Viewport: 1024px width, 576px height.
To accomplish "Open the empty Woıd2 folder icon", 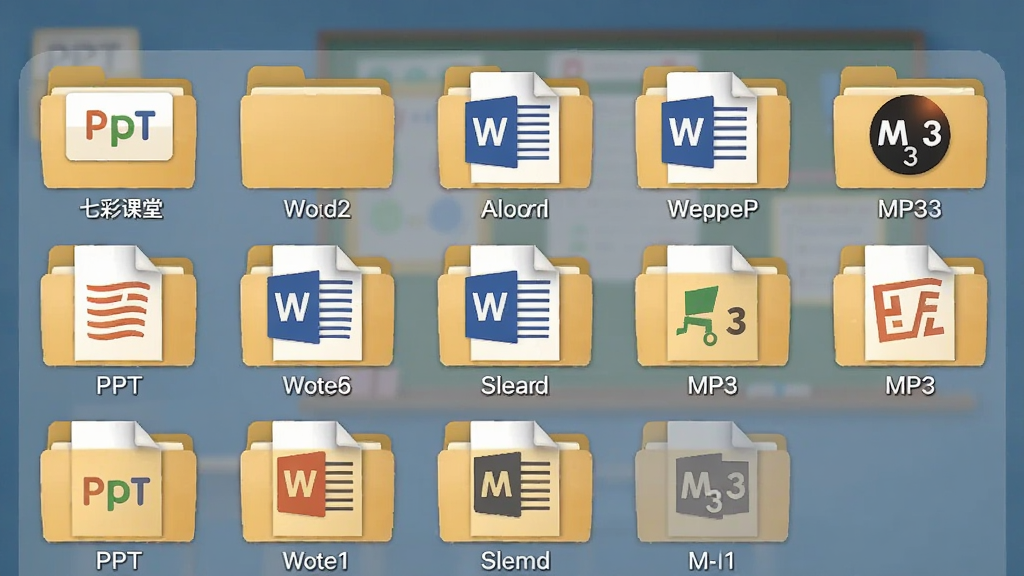I will click(317, 128).
